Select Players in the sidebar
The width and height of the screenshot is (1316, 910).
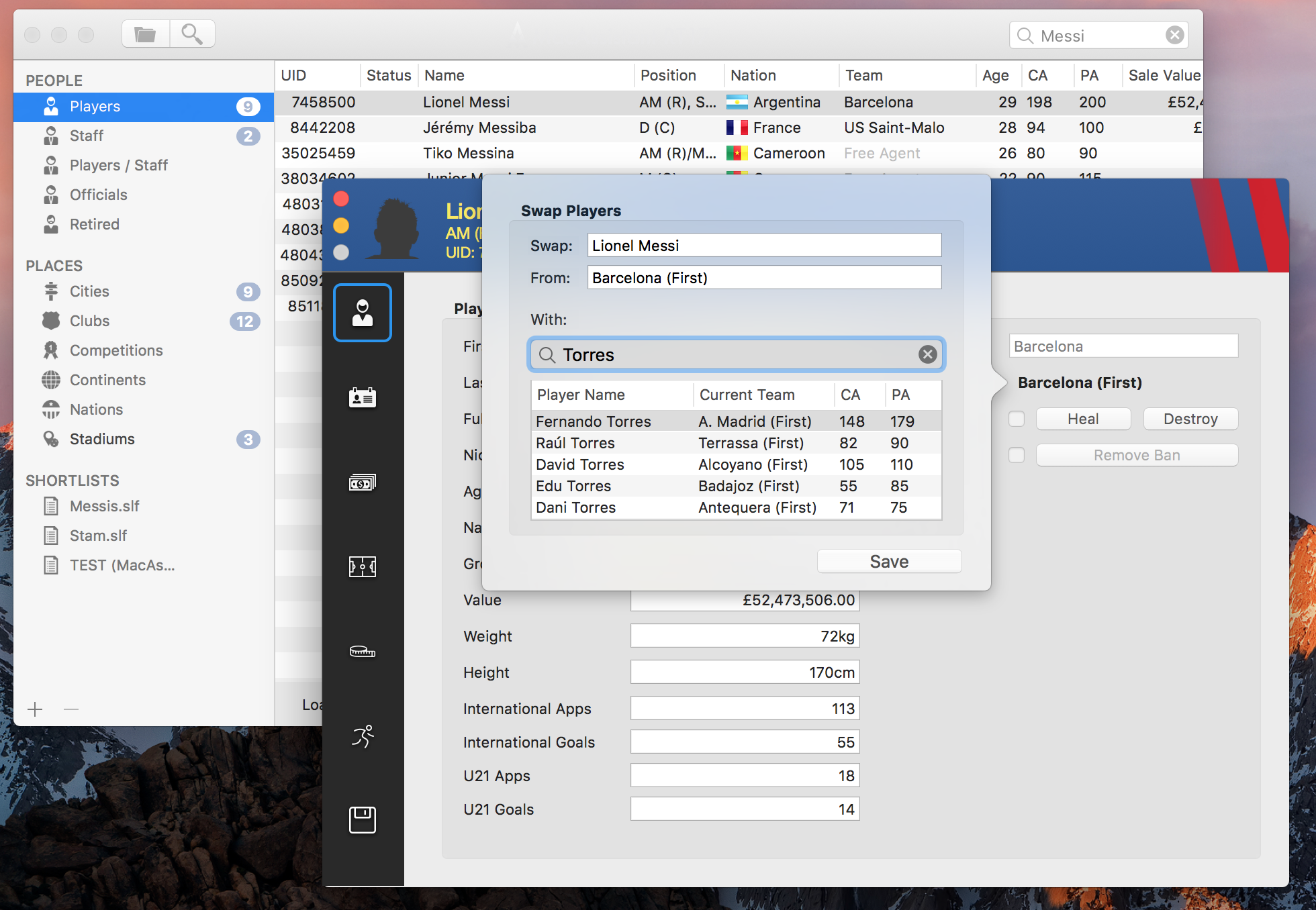click(x=144, y=107)
